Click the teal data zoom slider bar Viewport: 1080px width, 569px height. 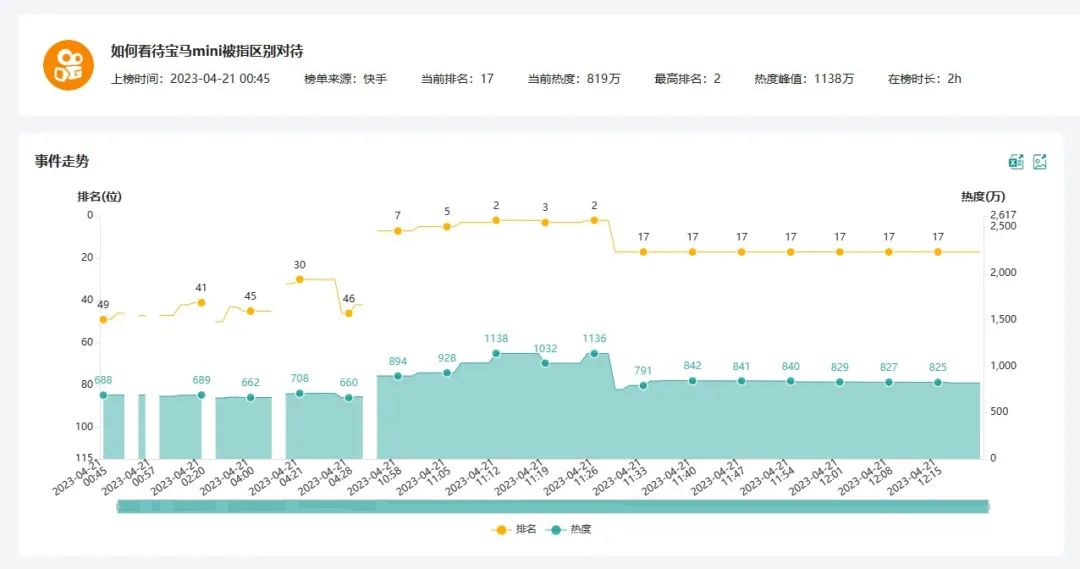(x=552, y=507)
